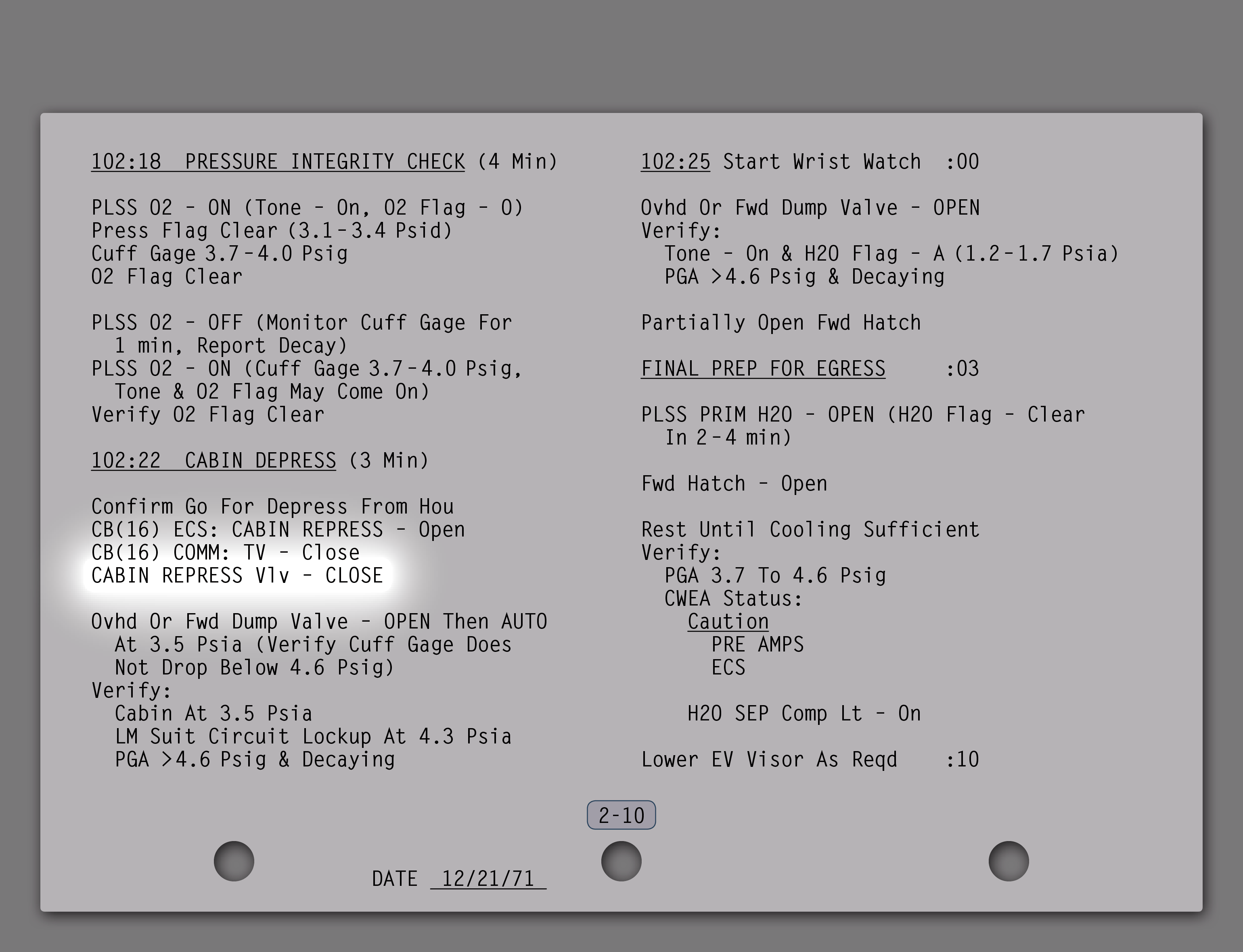Click the left binder punch hole
Viewport: 1243px width, 952px height.
tap(234, 861)
